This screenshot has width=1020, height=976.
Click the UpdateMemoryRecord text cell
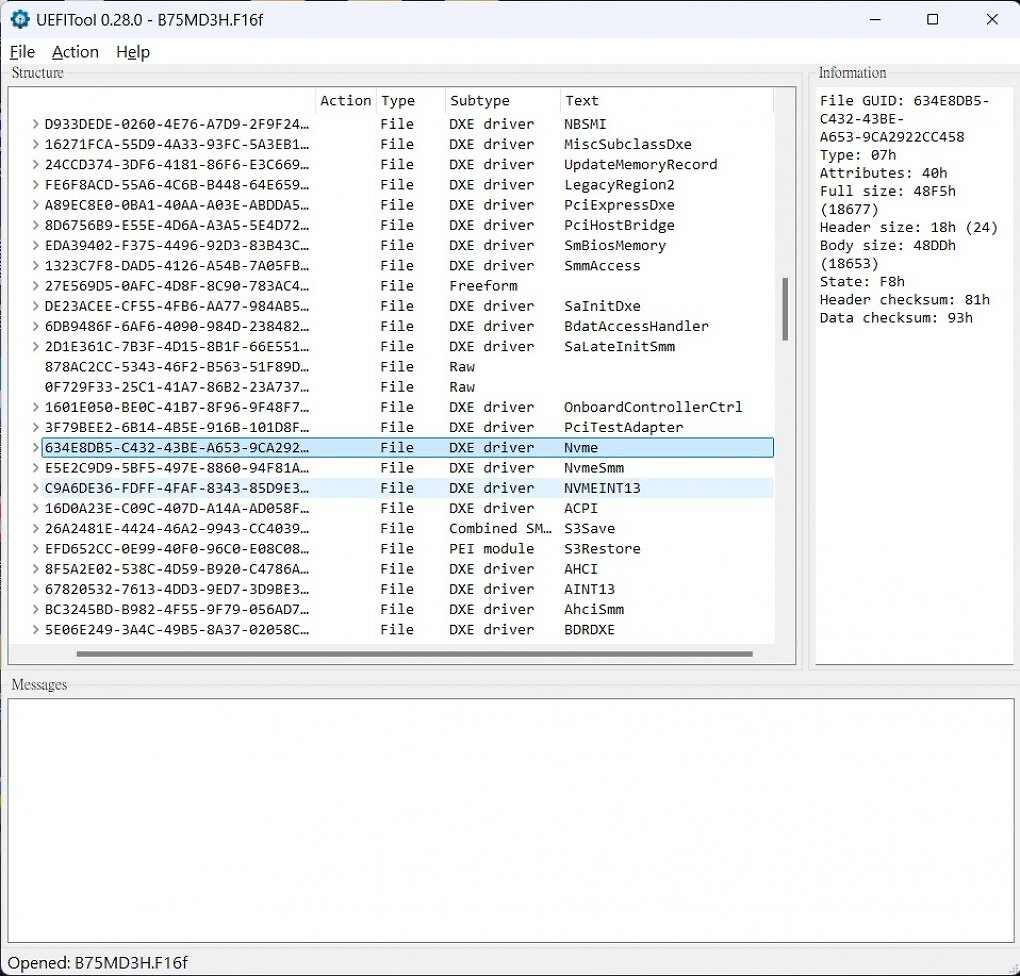(x=640, y=164)
